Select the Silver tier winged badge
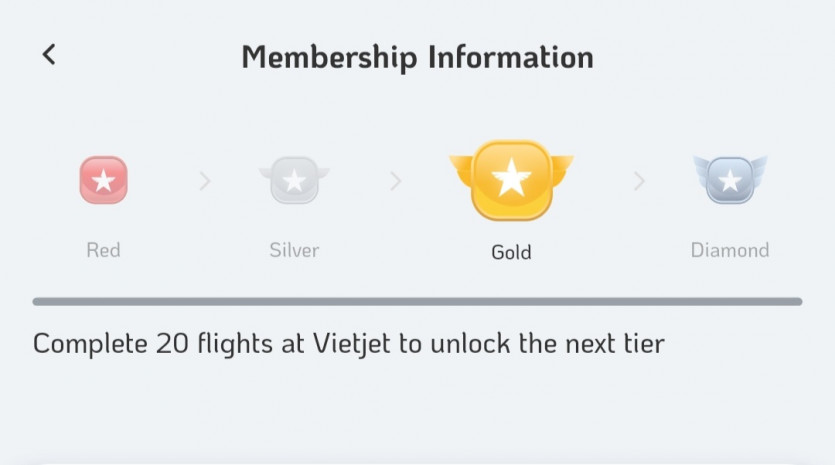 tap(294, 180)
